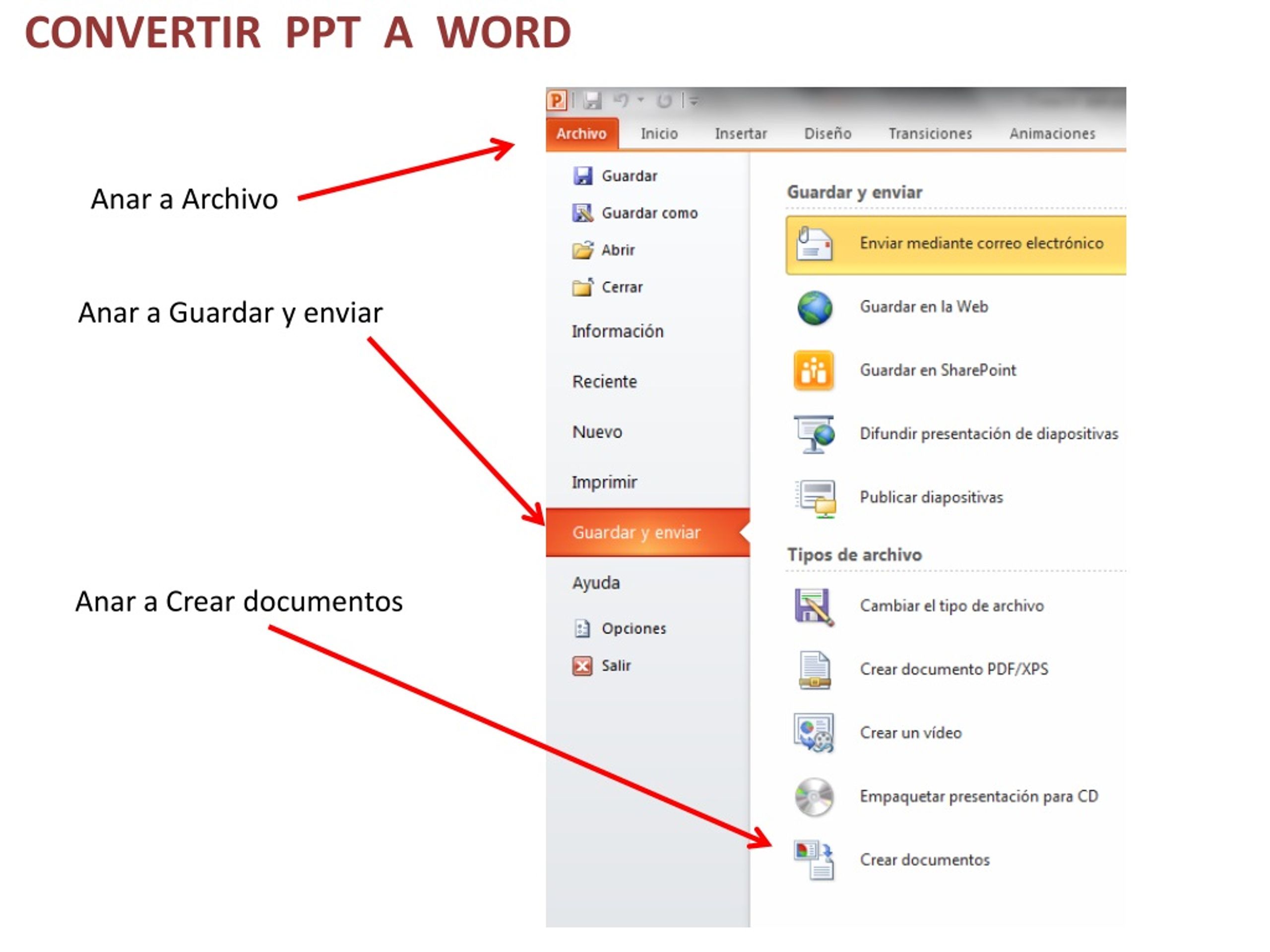This screenshot has width=1270, height=952.
Task: Click the PDF/XPS document icon
Action: [814, 670]
